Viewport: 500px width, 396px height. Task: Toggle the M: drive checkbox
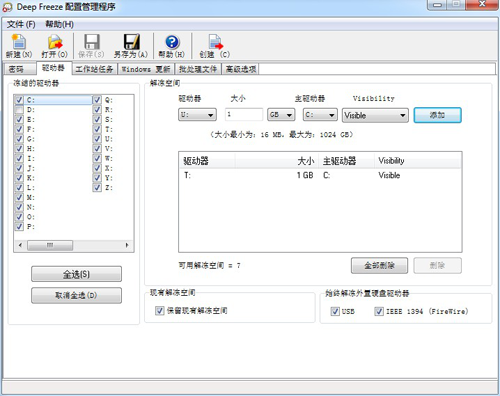click(19, 197)
